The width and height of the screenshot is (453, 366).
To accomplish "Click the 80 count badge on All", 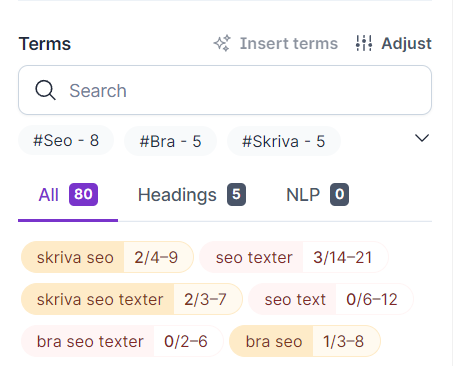I will [x=83, y=194].
